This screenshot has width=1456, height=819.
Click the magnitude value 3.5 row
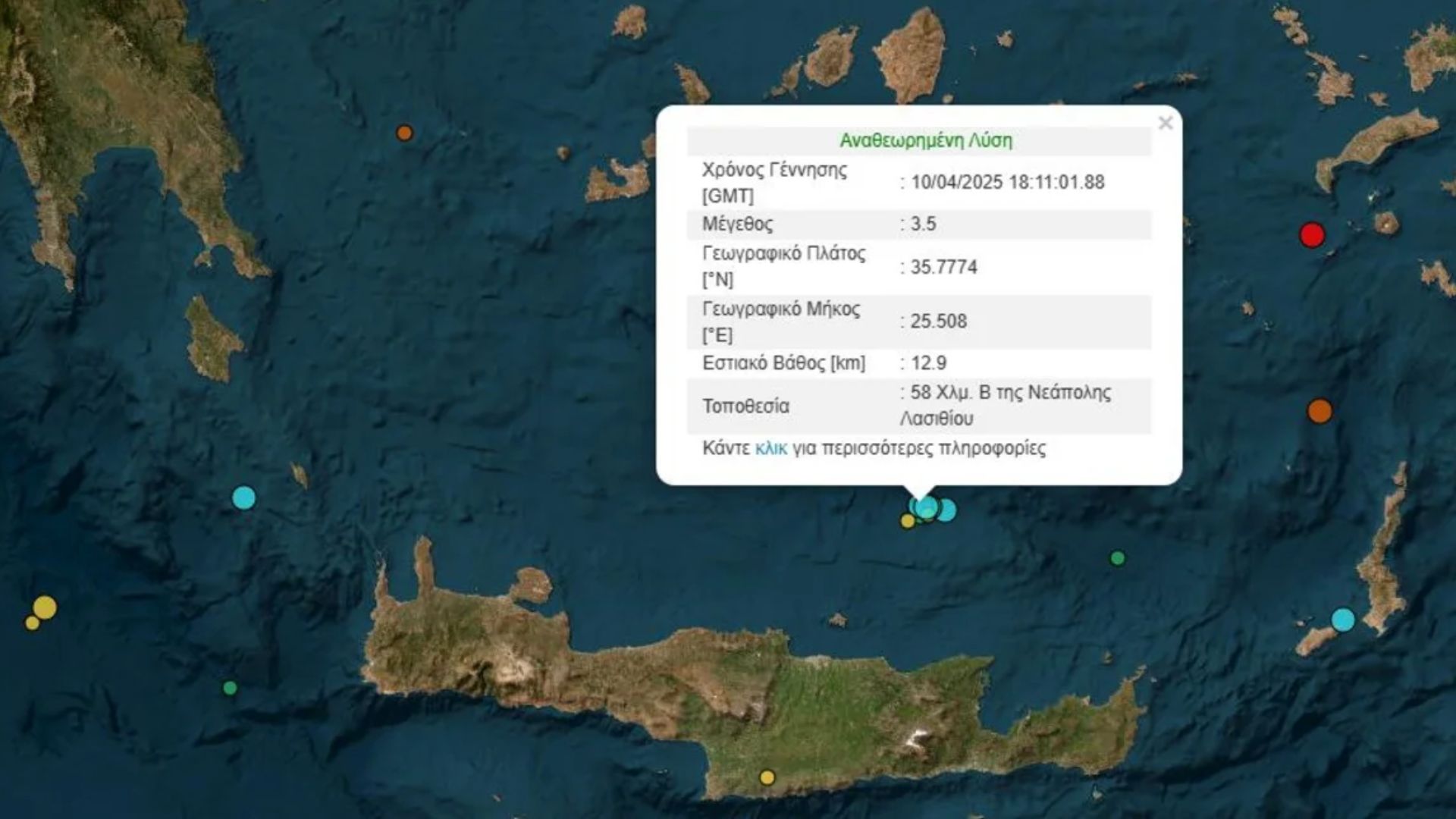point(919,224)
